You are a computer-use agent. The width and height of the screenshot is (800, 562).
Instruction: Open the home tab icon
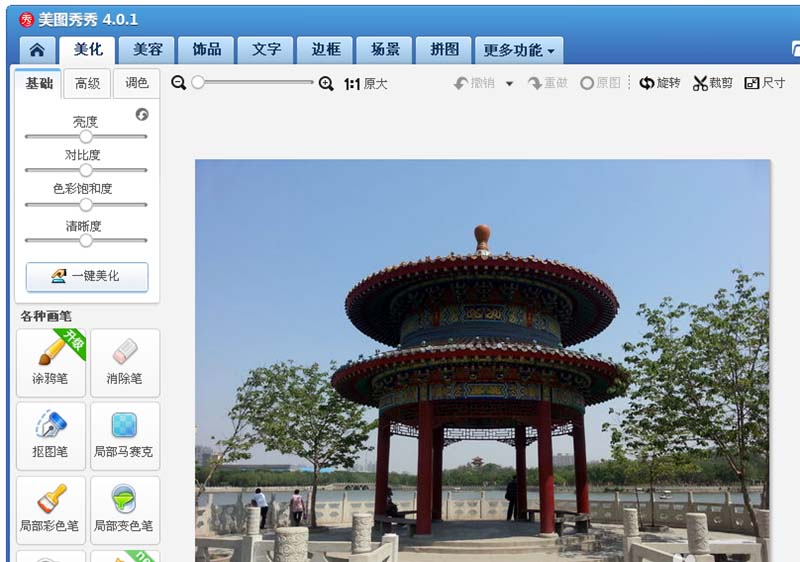37,50
